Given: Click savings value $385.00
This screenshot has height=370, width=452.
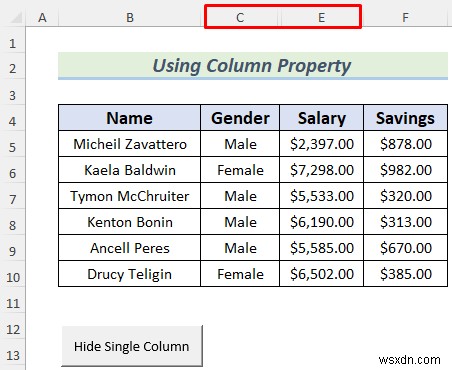Looking at the screenshot, I should tap(405, 274).
